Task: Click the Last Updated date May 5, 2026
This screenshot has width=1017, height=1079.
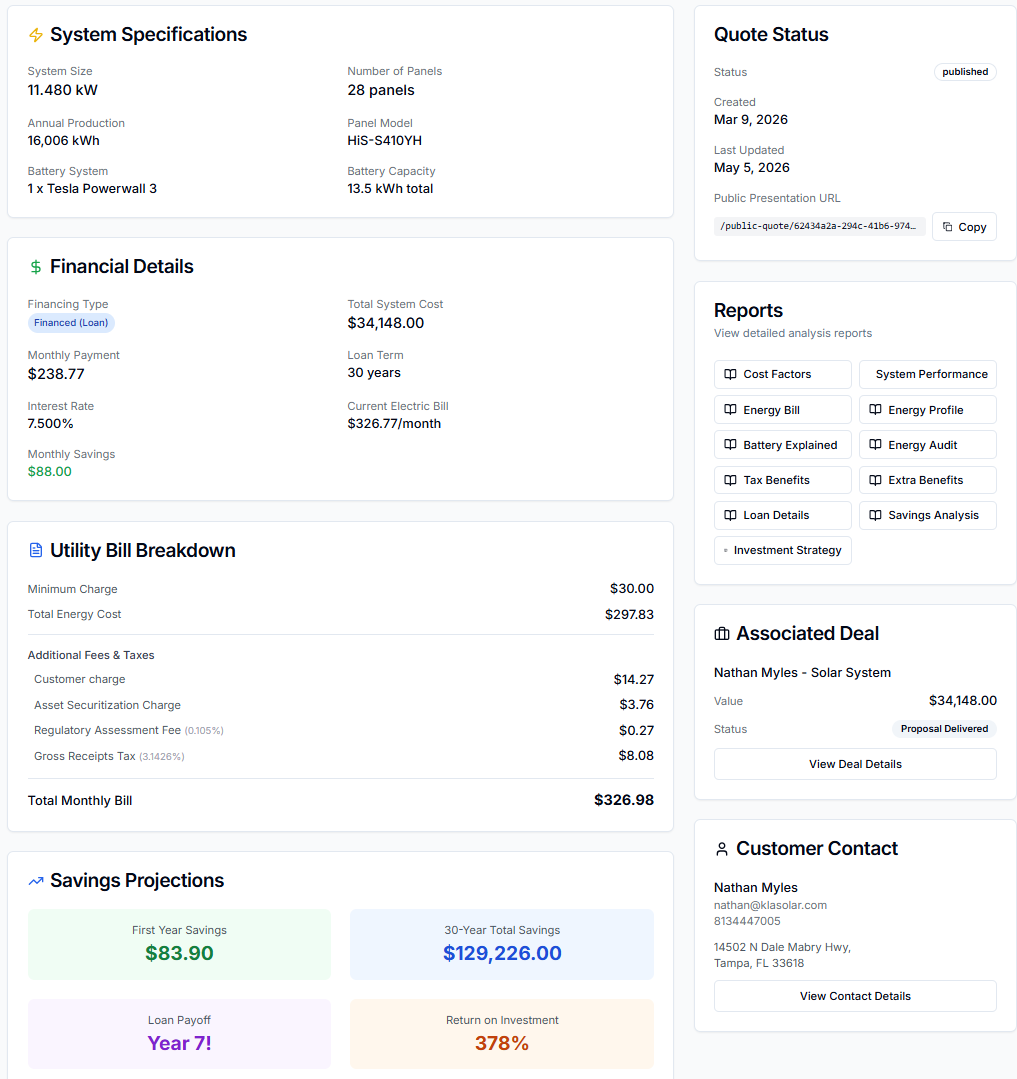Action: 751,168
